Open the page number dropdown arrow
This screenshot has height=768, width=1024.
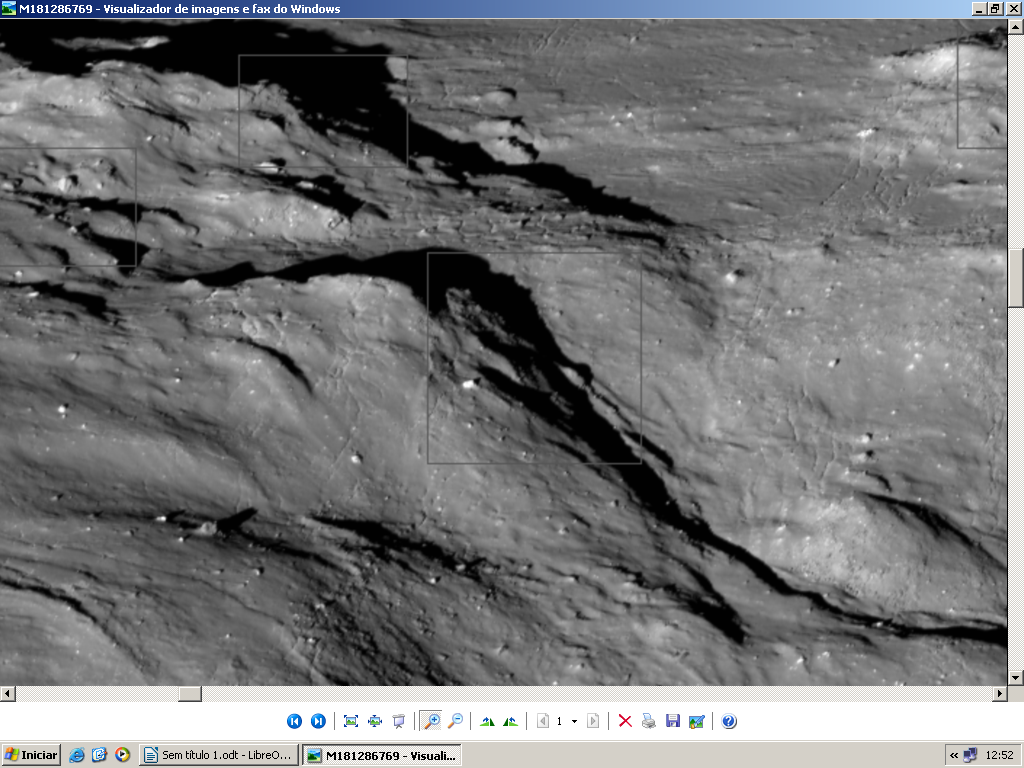[574, 721]
